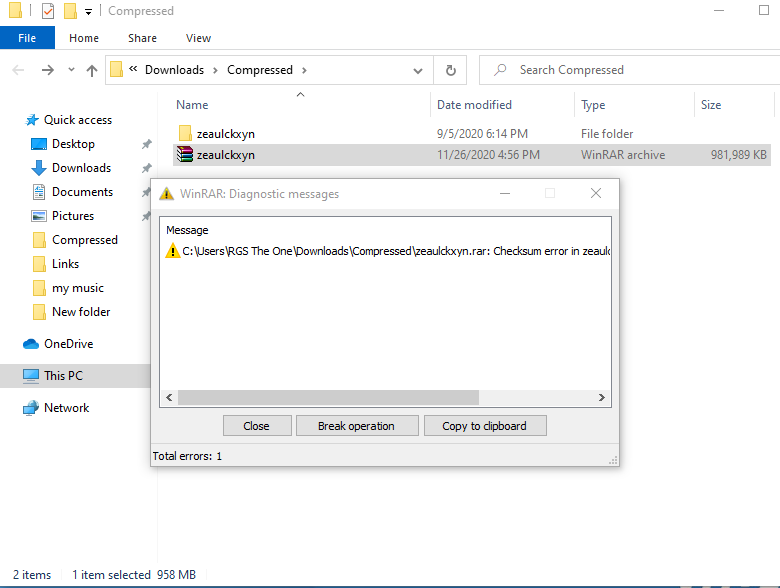This screenshot has height=588, width=780.
Task: Sort by Date modified column header
Action: pyautogui.click(x=474, y=105)
